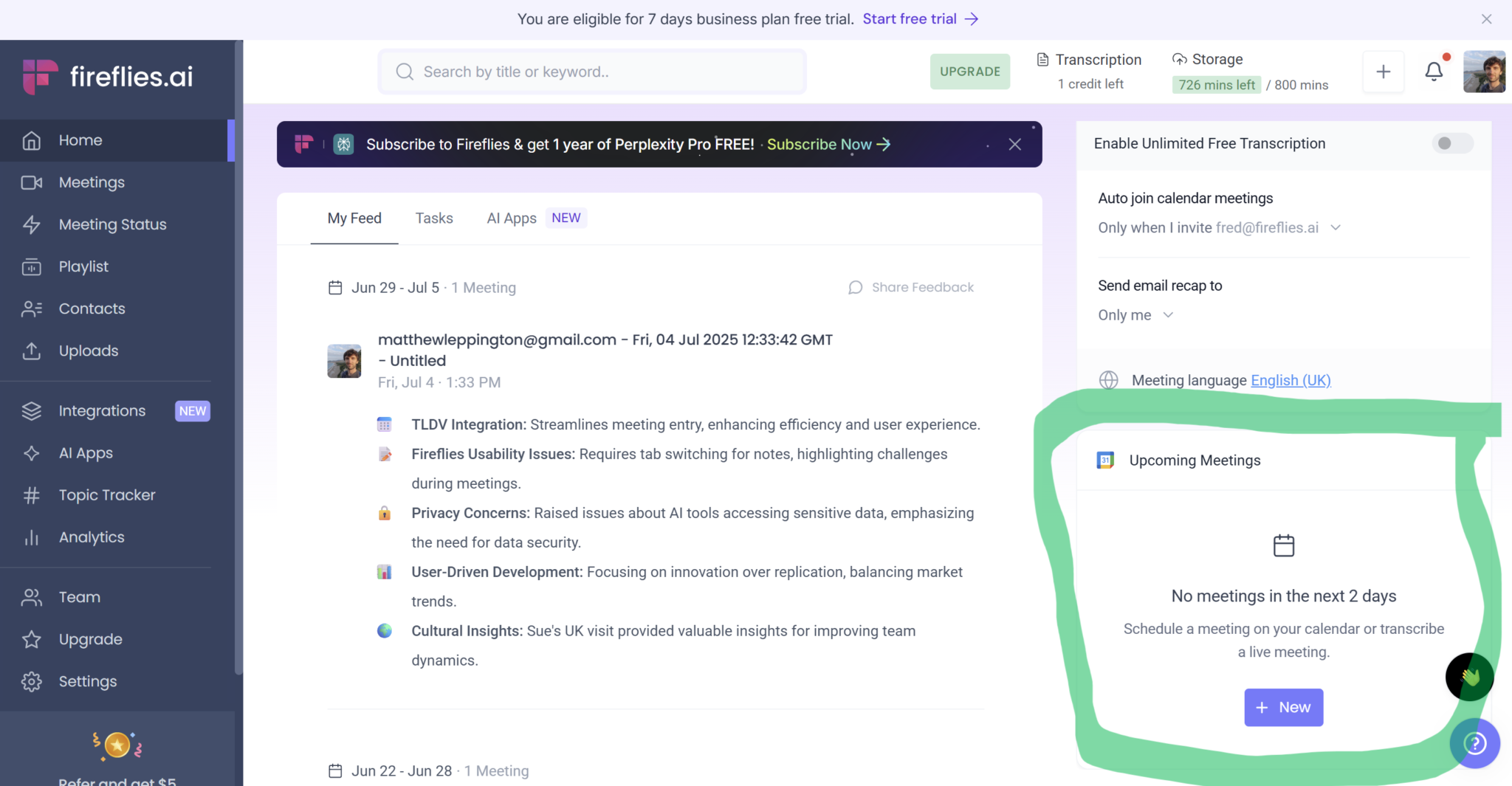Click the 1 credit left text
This screenshot has height=786, width=1512.
[1090, 84]
